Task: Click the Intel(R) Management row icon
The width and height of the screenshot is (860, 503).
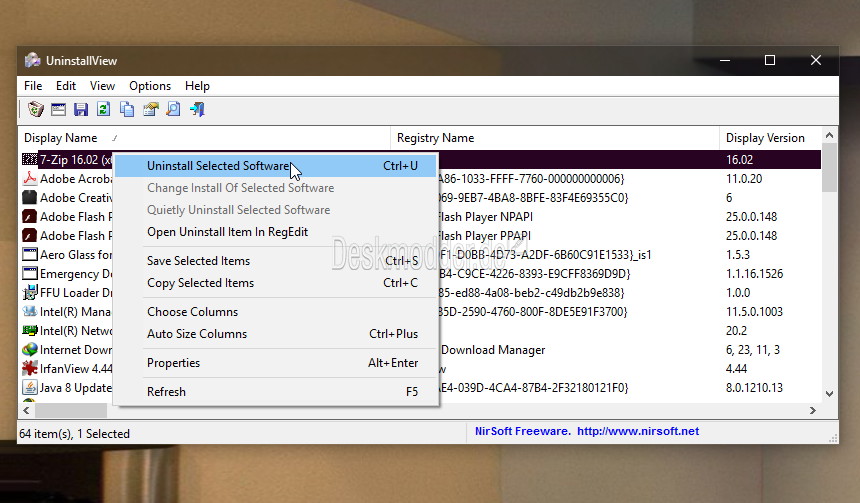Action: [x=30, y=311]
